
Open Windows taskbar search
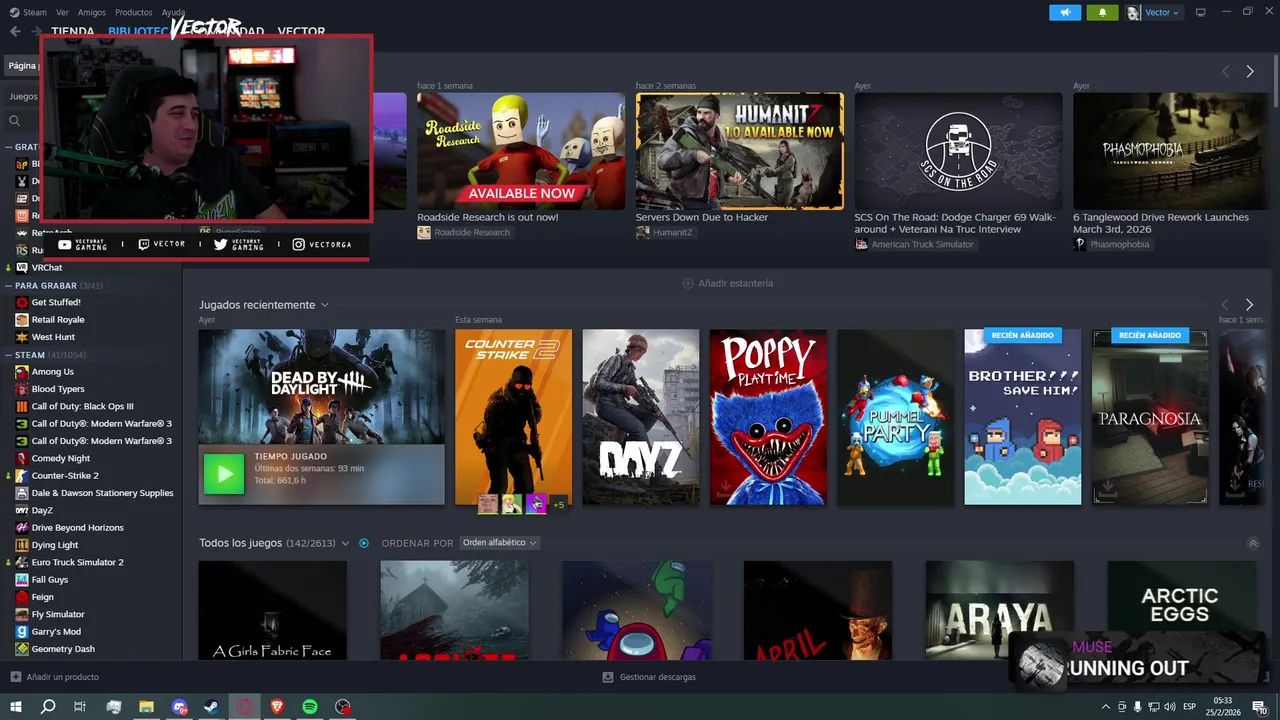click(47, 707)
